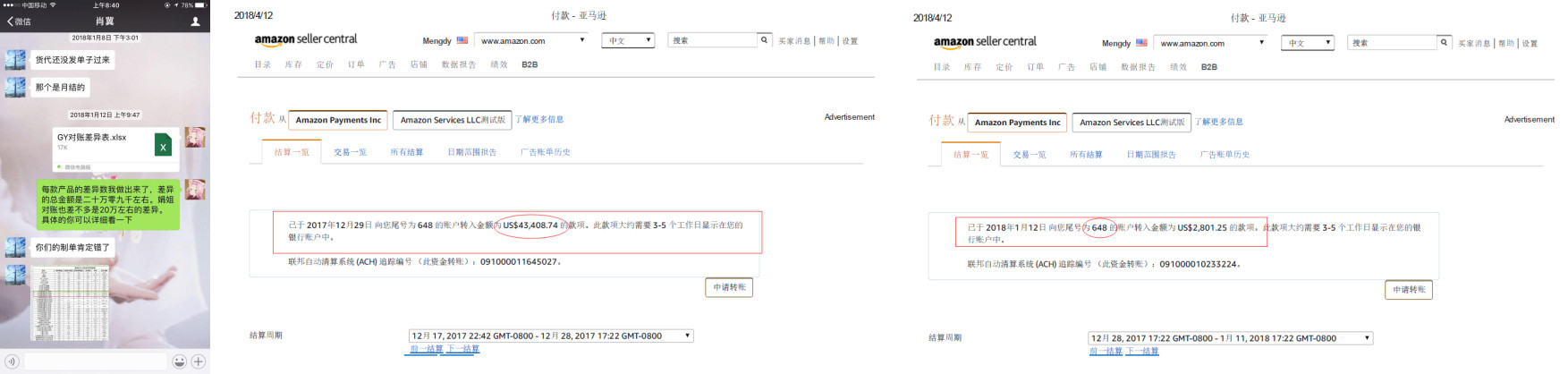Click the US flag icon on the US$2,801.25 page

[1141, 43]
